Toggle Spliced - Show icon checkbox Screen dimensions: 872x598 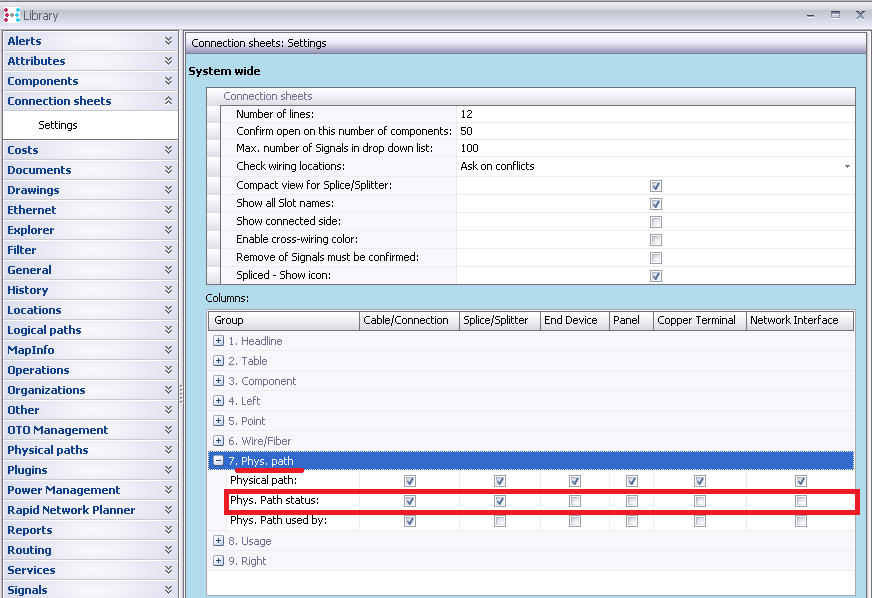[x=656, y=276]
